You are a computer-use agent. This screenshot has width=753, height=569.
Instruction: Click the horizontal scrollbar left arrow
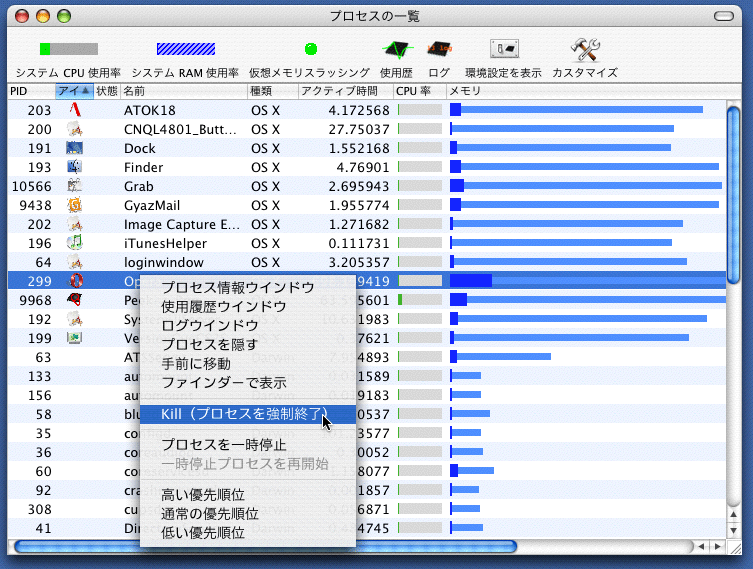pyautogui.click(x=702, y=546)
